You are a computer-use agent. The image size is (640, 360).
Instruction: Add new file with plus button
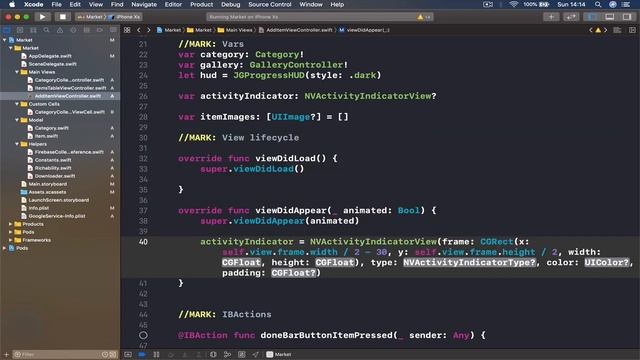[6, 355]
